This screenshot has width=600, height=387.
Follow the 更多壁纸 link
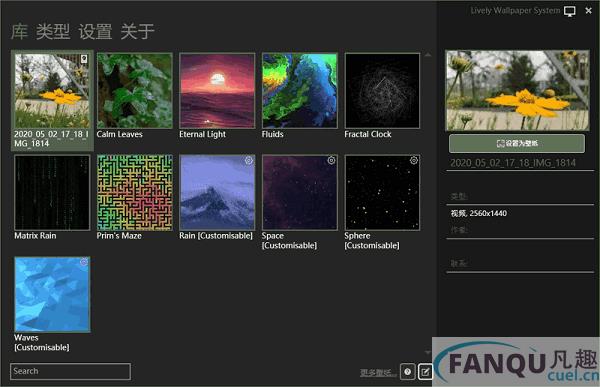click(x=378, y=372)
